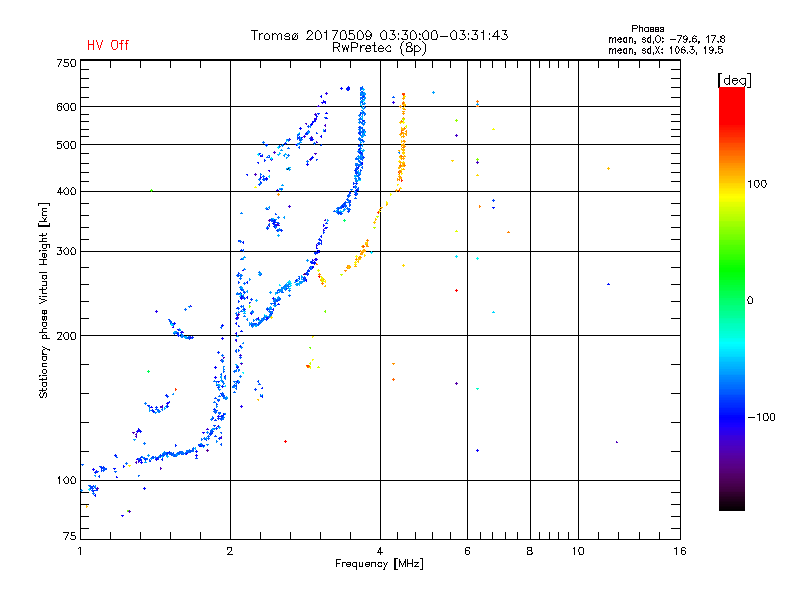This screenshot has width=800, height=600.
Task: Click the y-axis tick label '500'
Action: point(66,145)
